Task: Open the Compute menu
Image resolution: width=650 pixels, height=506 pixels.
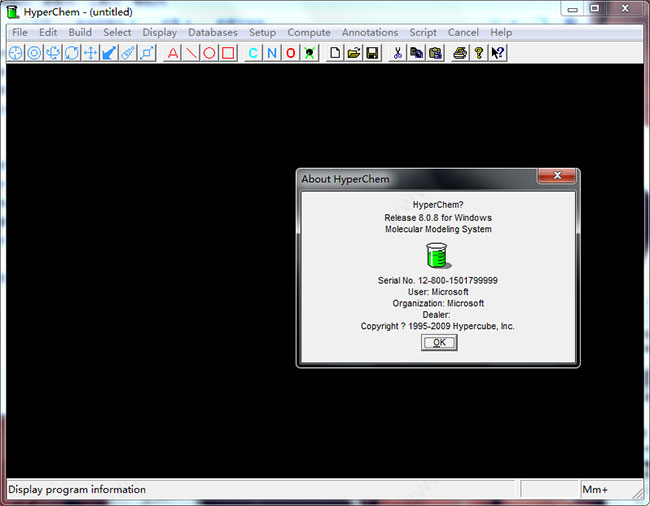Action: (x=309, y=32)
